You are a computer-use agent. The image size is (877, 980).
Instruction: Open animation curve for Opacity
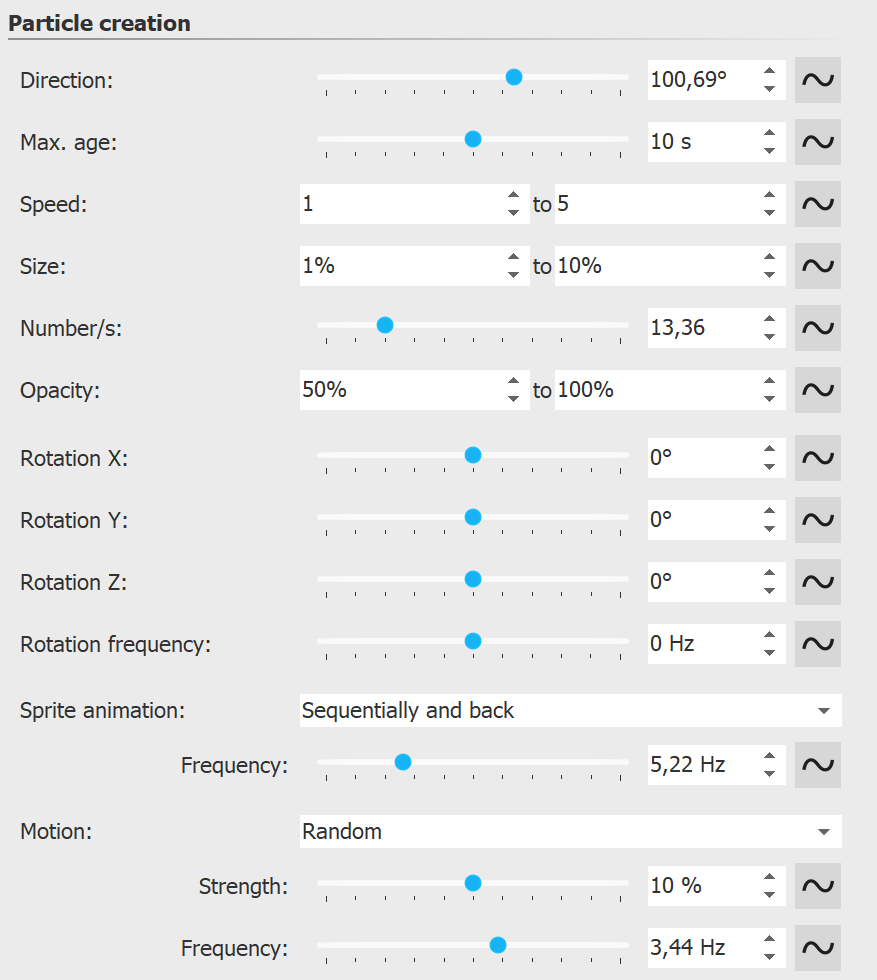[817, 390]
